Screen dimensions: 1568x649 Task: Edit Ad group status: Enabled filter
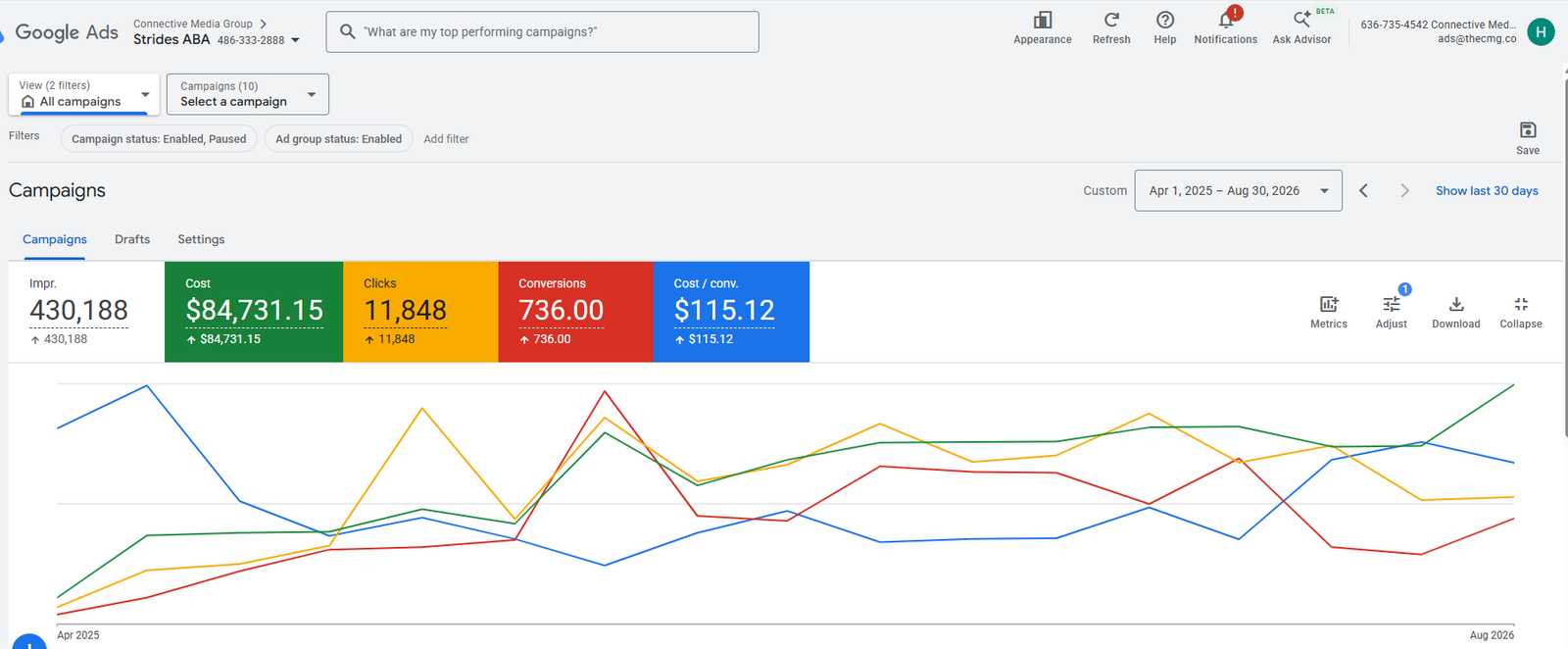[x=338, y=139]
